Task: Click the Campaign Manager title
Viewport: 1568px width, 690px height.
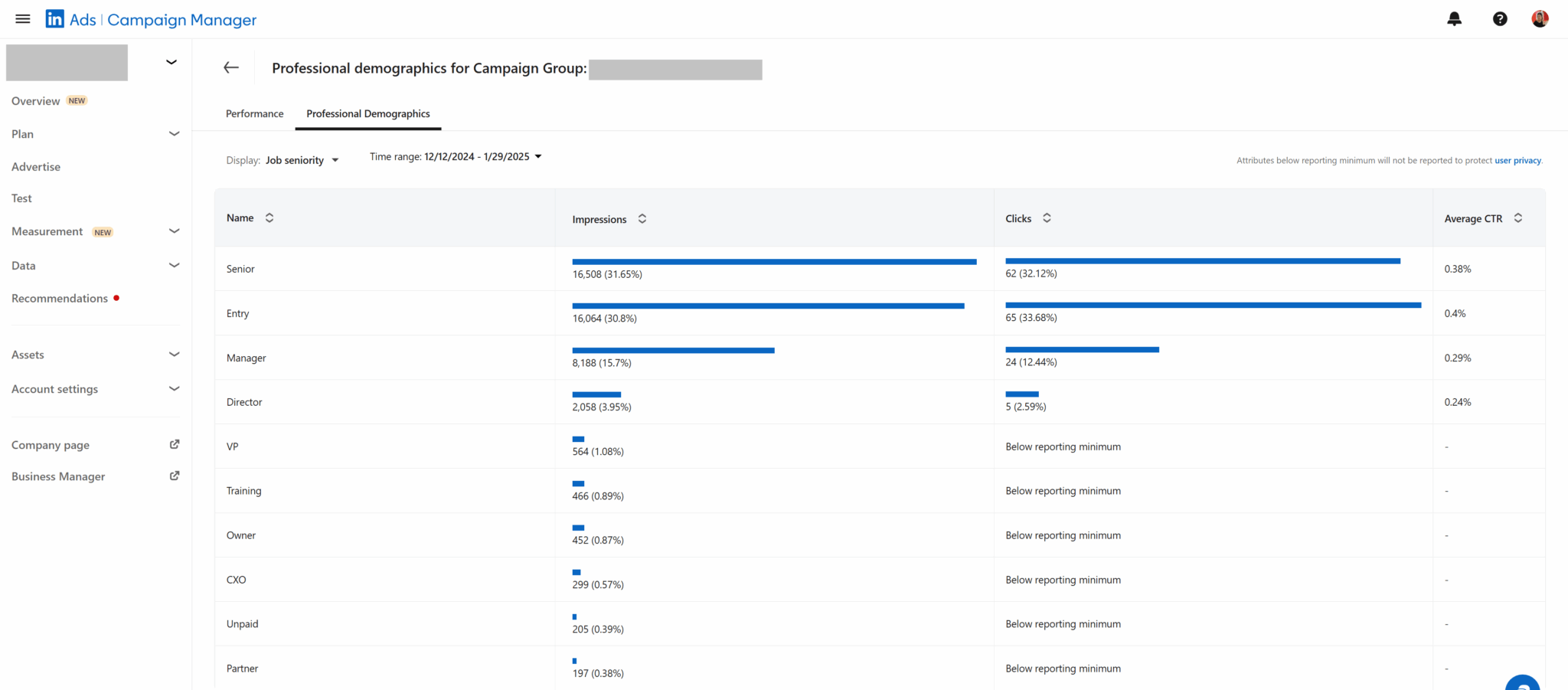Action: [x=182, y=20]
